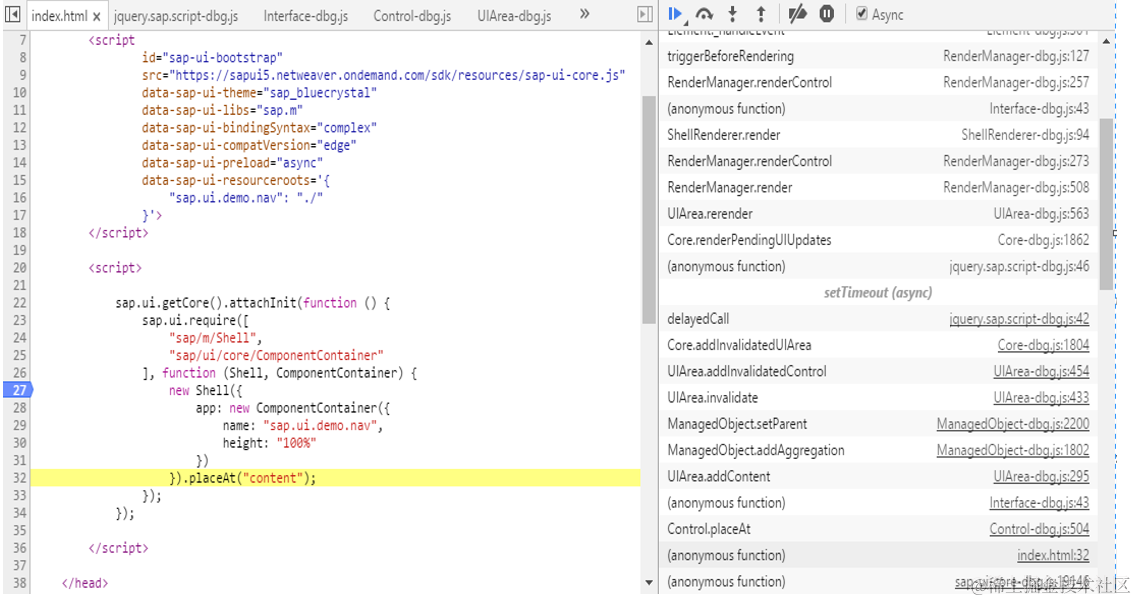Toggle the file navigator sidebar icon
Screen dimensions: 1137x602
click(x=12, y=14)
